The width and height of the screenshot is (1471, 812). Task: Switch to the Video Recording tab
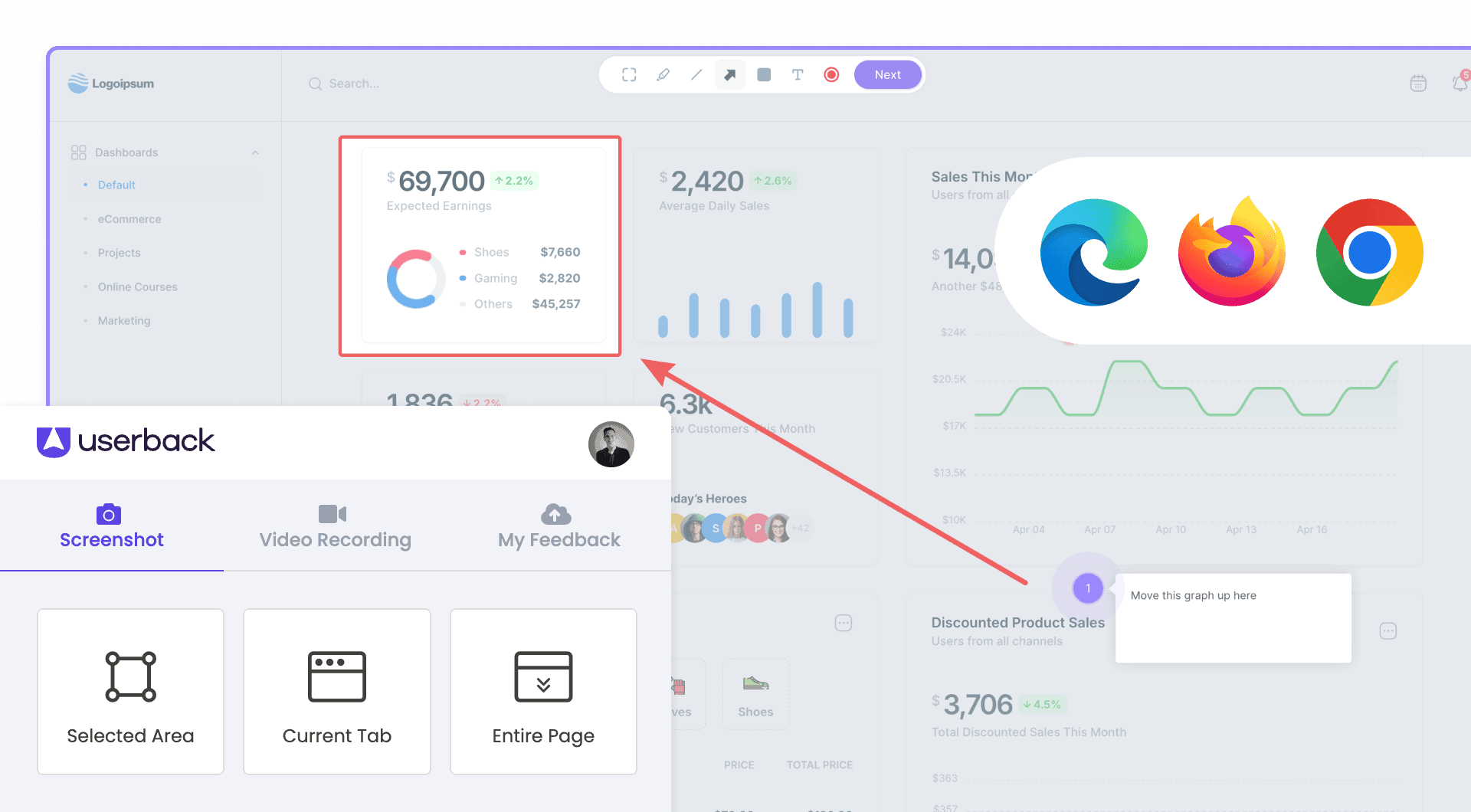tap(335, 526)
